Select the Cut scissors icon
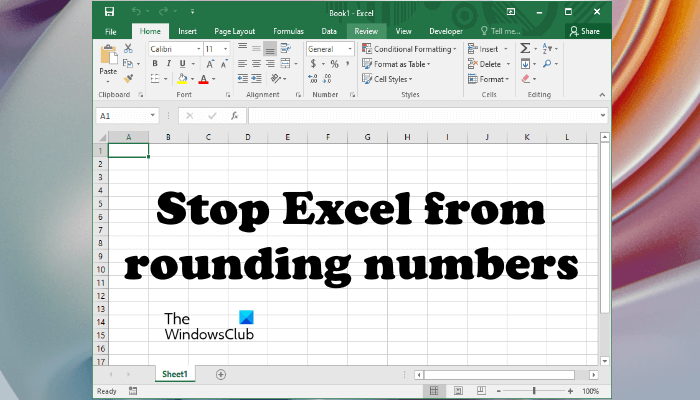 [129, 48]
